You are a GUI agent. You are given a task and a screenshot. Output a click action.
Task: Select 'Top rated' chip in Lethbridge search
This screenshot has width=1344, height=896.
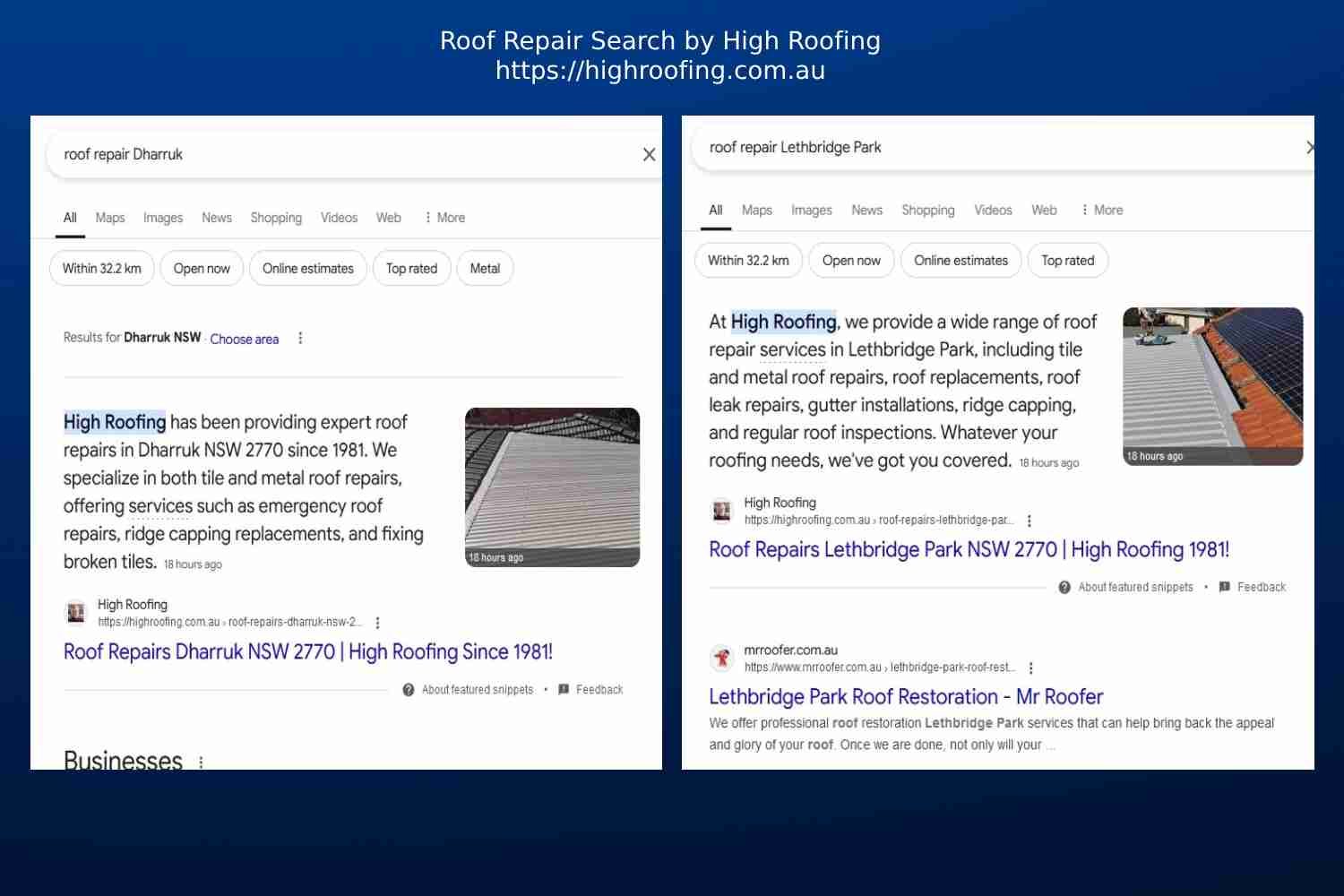[x=1068, y=260]
